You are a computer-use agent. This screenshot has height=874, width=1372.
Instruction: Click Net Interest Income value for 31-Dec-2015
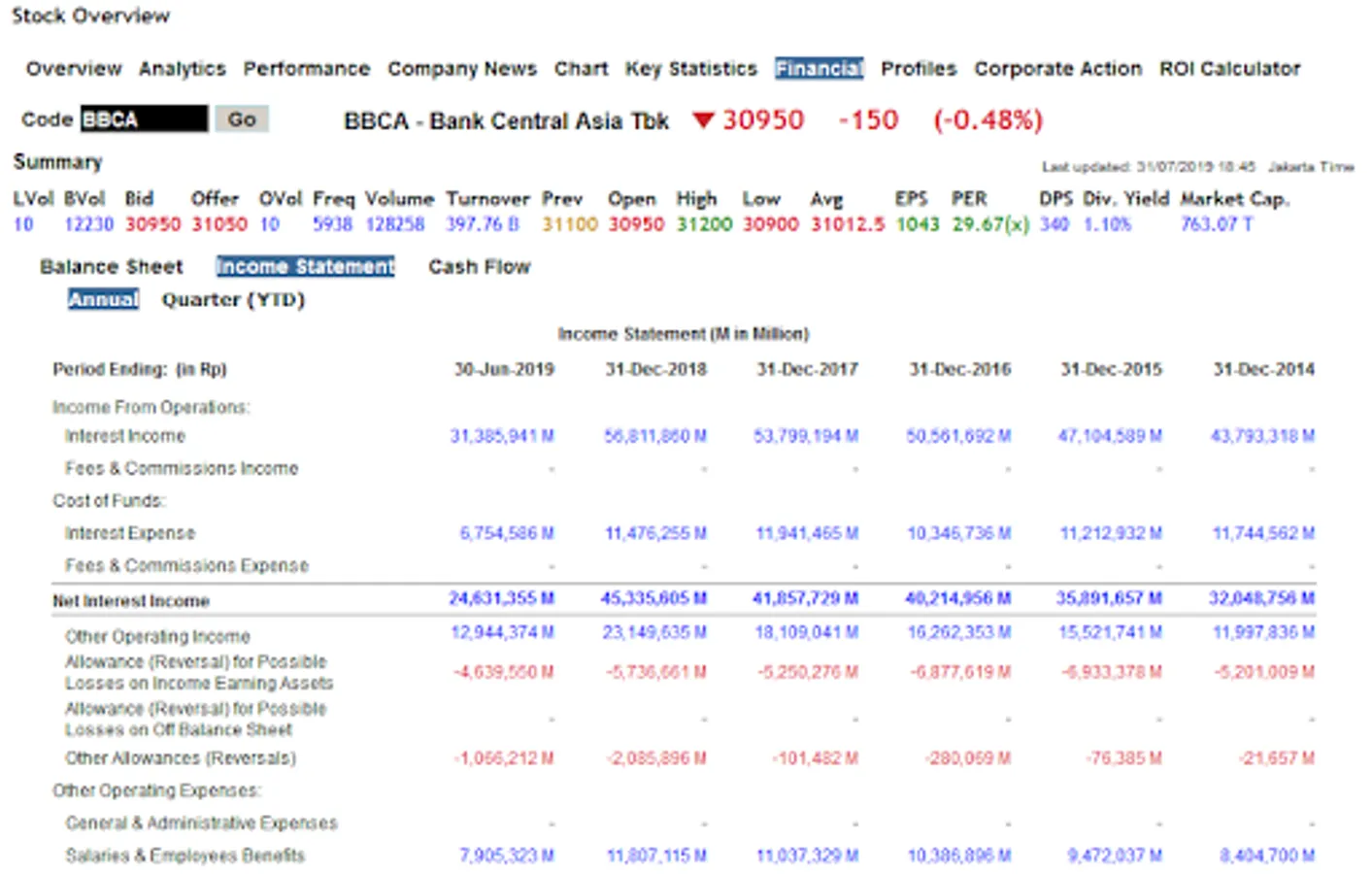1110,598
